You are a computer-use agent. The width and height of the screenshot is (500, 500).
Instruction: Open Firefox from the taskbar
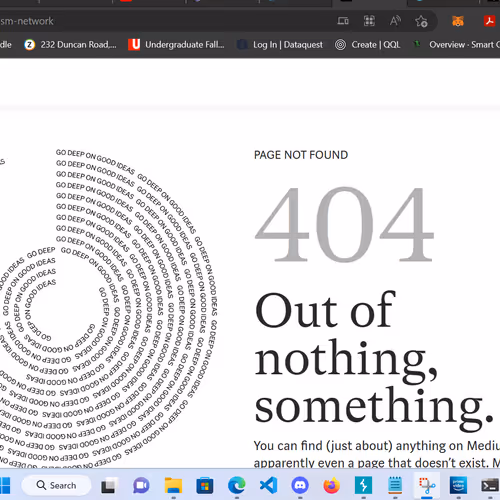332,485
